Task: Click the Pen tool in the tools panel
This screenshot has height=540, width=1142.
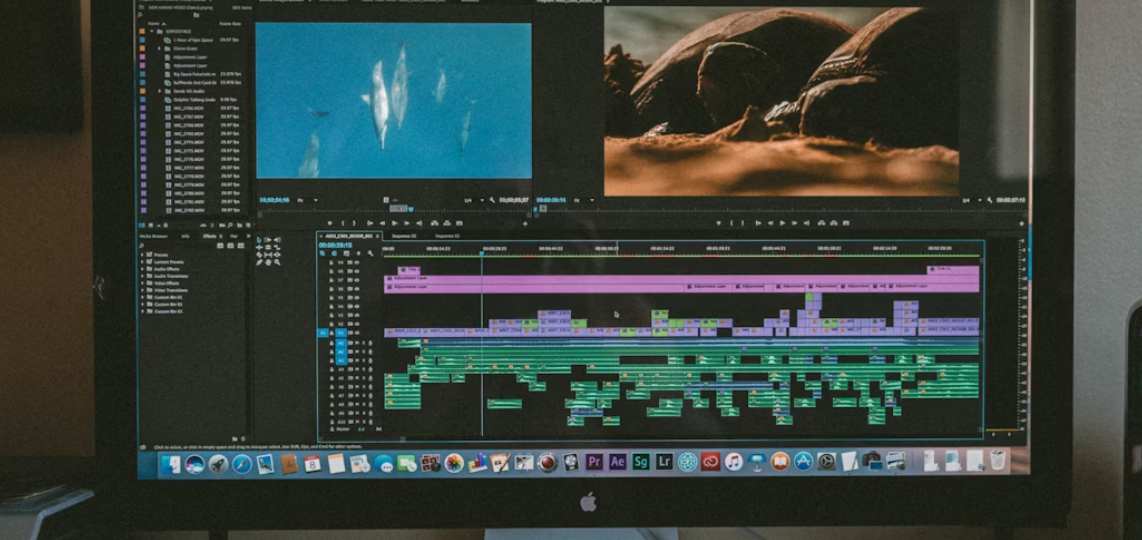Action: click(259, 261)
